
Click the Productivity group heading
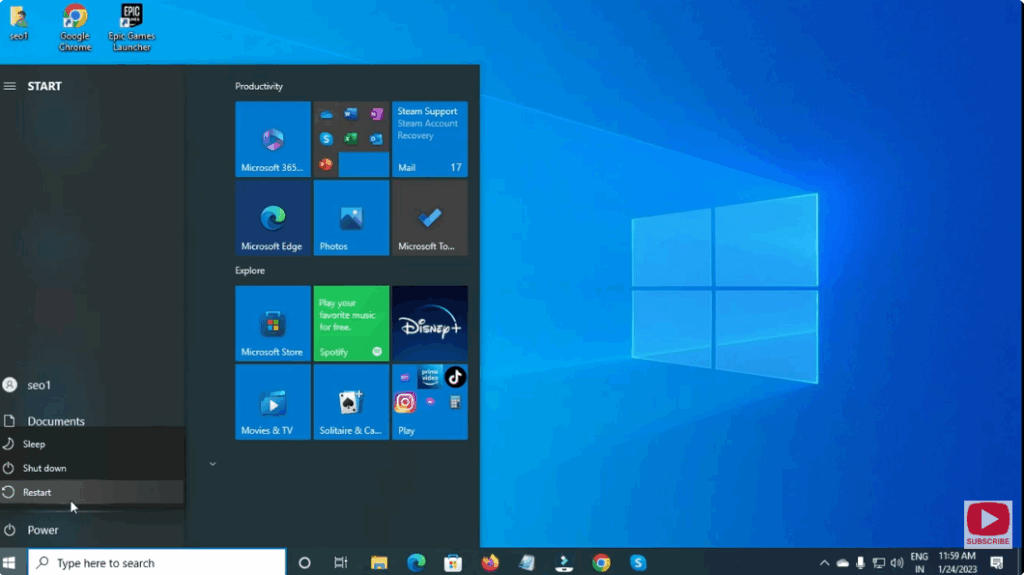pyautogui.click(x=259, y=86)
